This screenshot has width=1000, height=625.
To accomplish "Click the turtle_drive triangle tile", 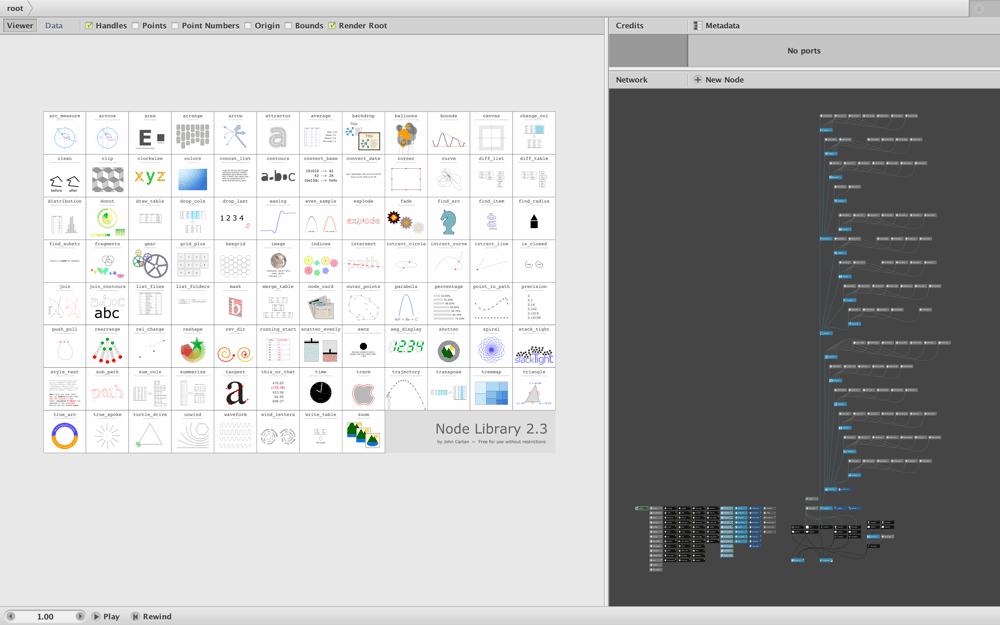I will [x=150, y=432].
